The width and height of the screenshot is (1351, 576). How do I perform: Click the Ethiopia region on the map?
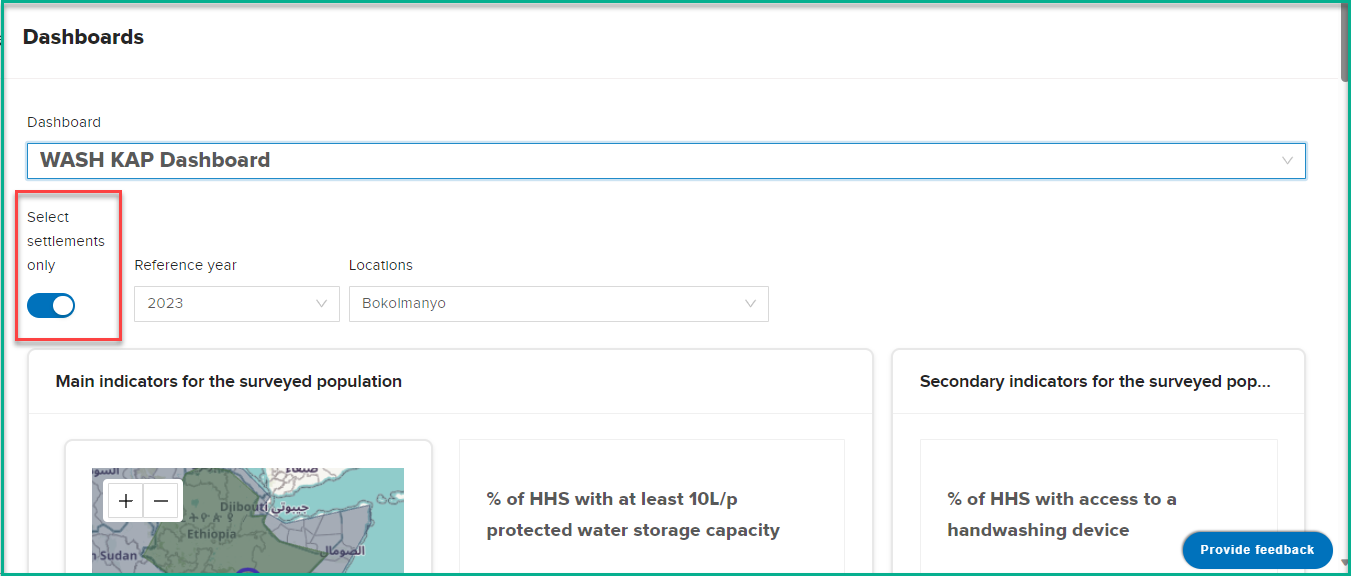[x=210, y=534]
